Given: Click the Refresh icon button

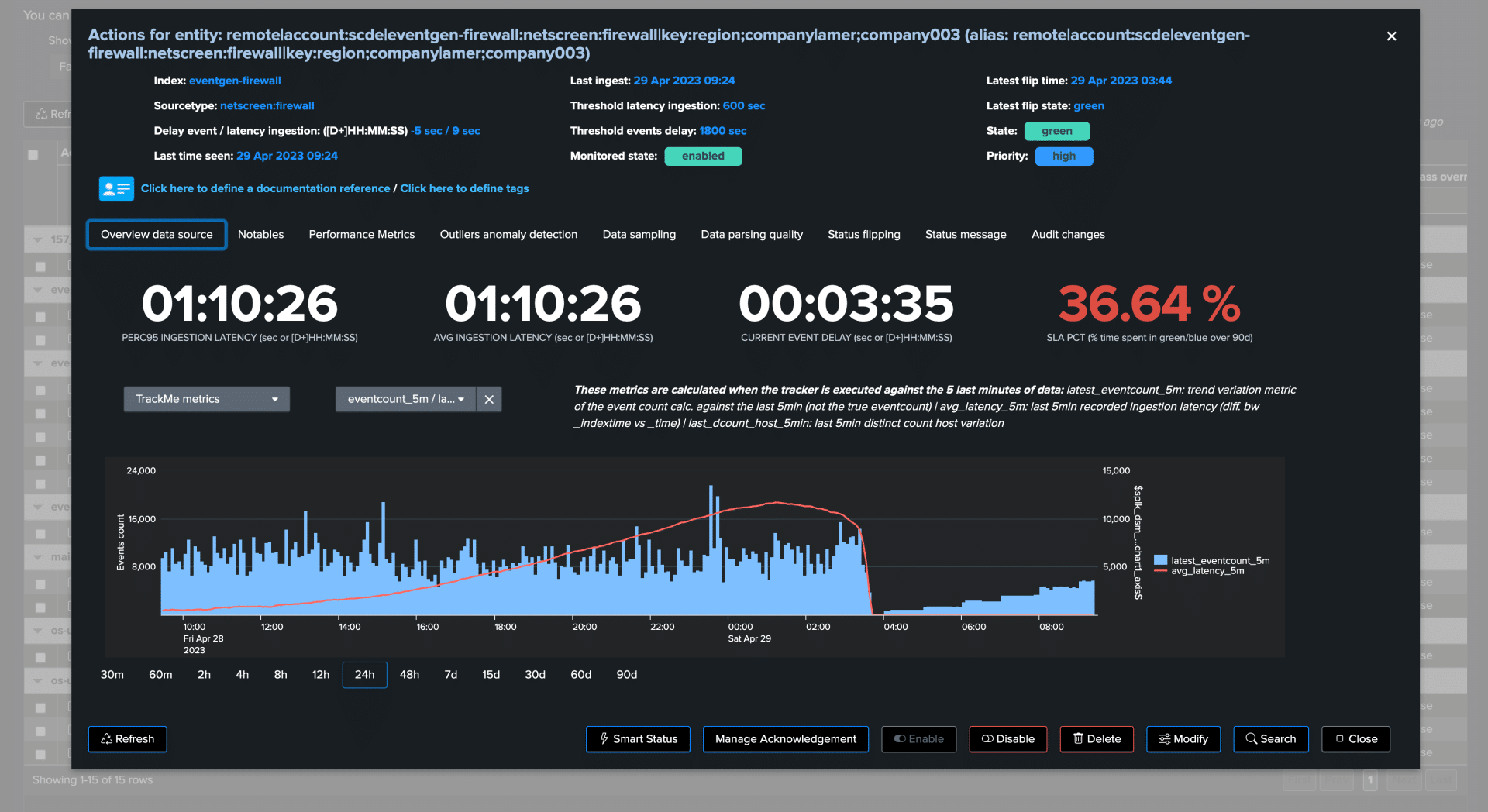Looking at the screenshot, I should pyautogui.click(x=108, y=739).
